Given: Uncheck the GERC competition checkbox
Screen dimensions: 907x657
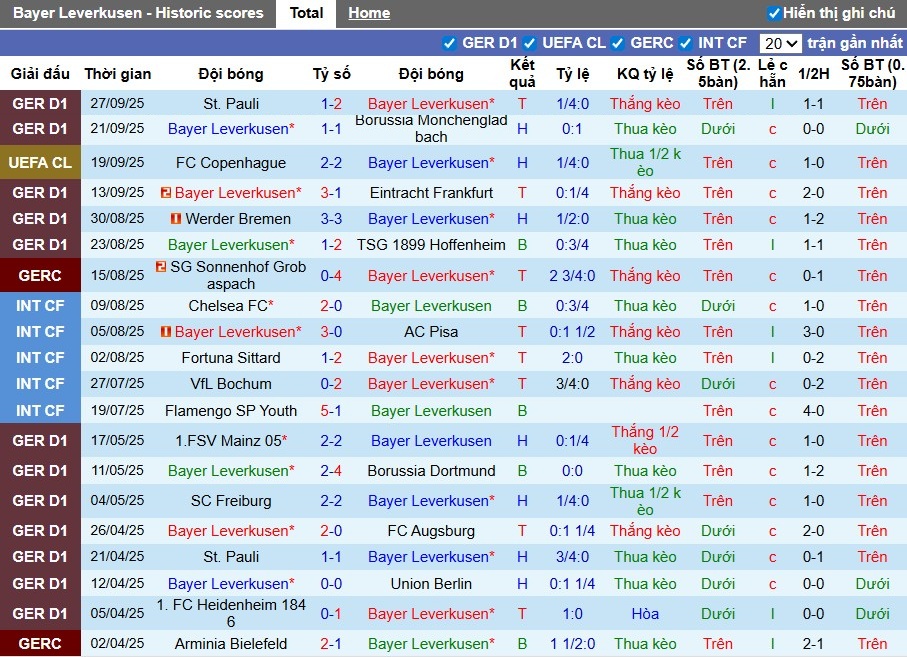Looking at the screenshot, I should 618,43.
